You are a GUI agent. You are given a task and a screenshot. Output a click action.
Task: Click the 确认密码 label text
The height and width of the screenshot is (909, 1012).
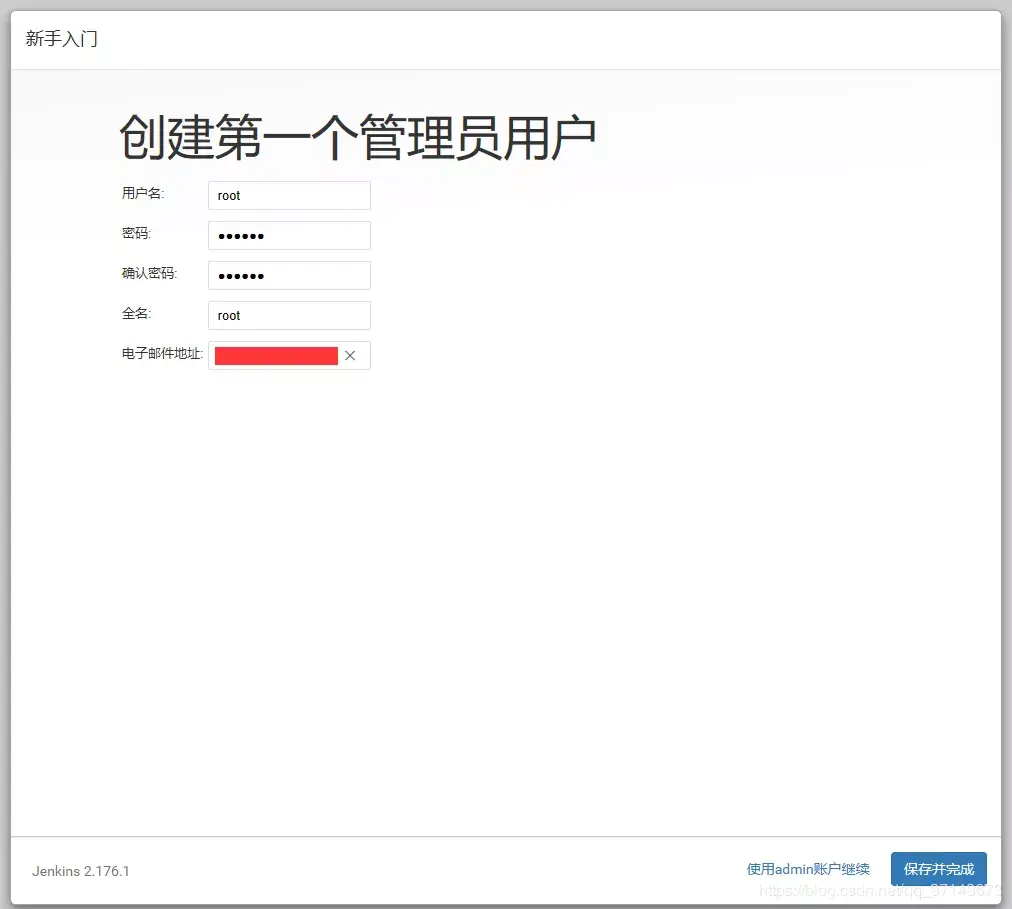pyautogui.click(x=148, y=273)
